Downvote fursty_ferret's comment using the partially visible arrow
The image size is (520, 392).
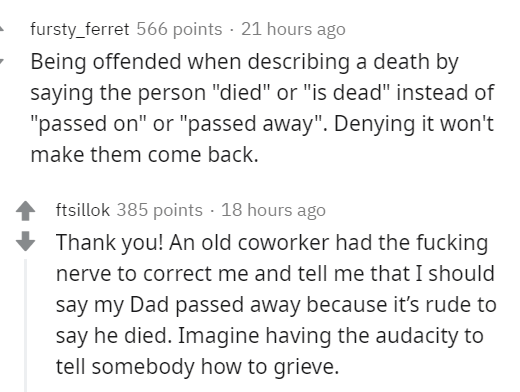point(2,61)
